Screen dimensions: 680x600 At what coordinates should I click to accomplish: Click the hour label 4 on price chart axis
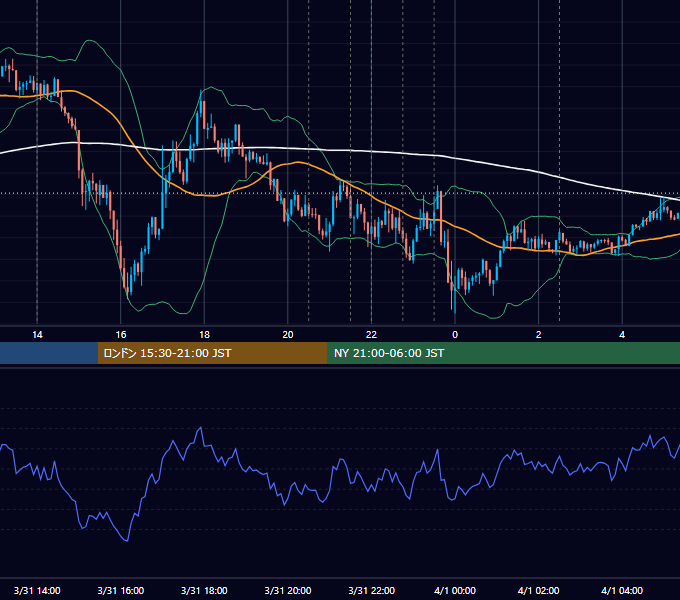tap(622, 335)
